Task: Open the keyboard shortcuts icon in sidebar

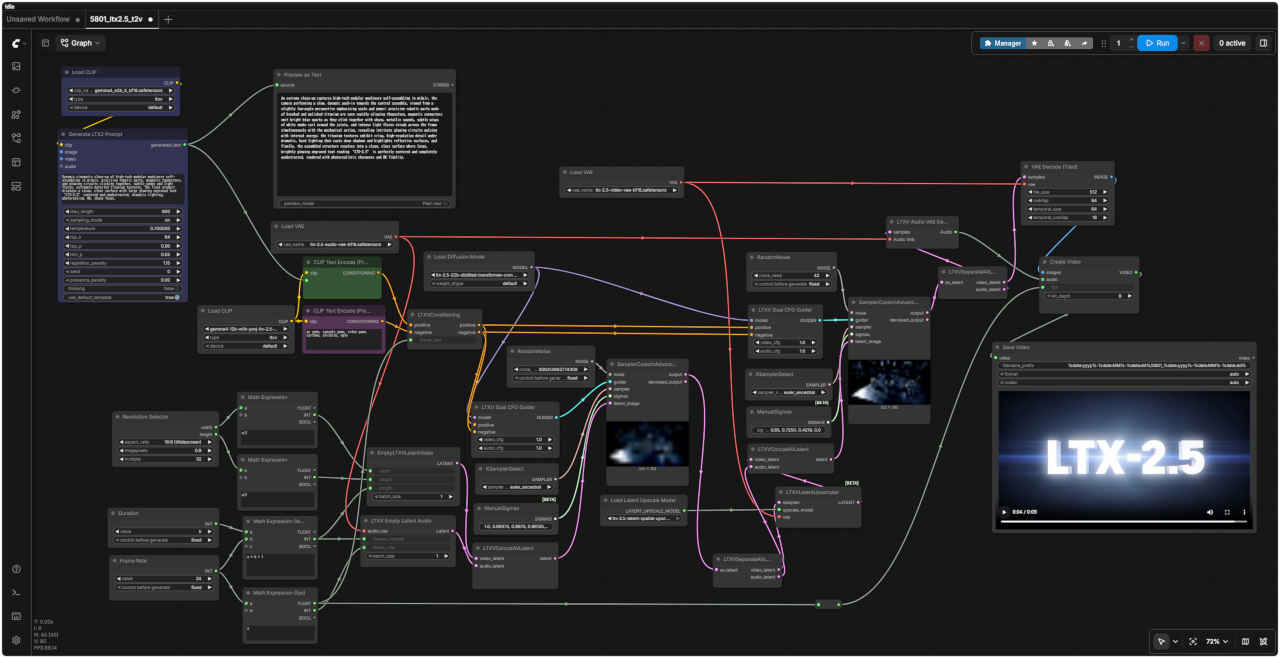Action: [x=16, y=616]
